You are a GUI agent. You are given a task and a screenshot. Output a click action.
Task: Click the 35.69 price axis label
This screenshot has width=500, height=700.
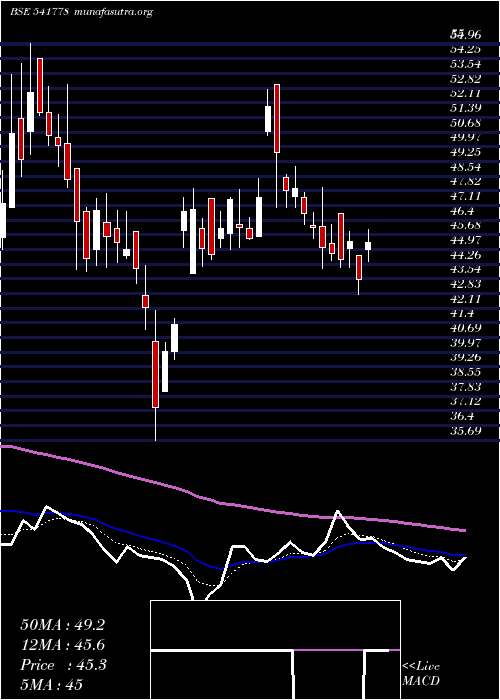[x=466, y=431]
